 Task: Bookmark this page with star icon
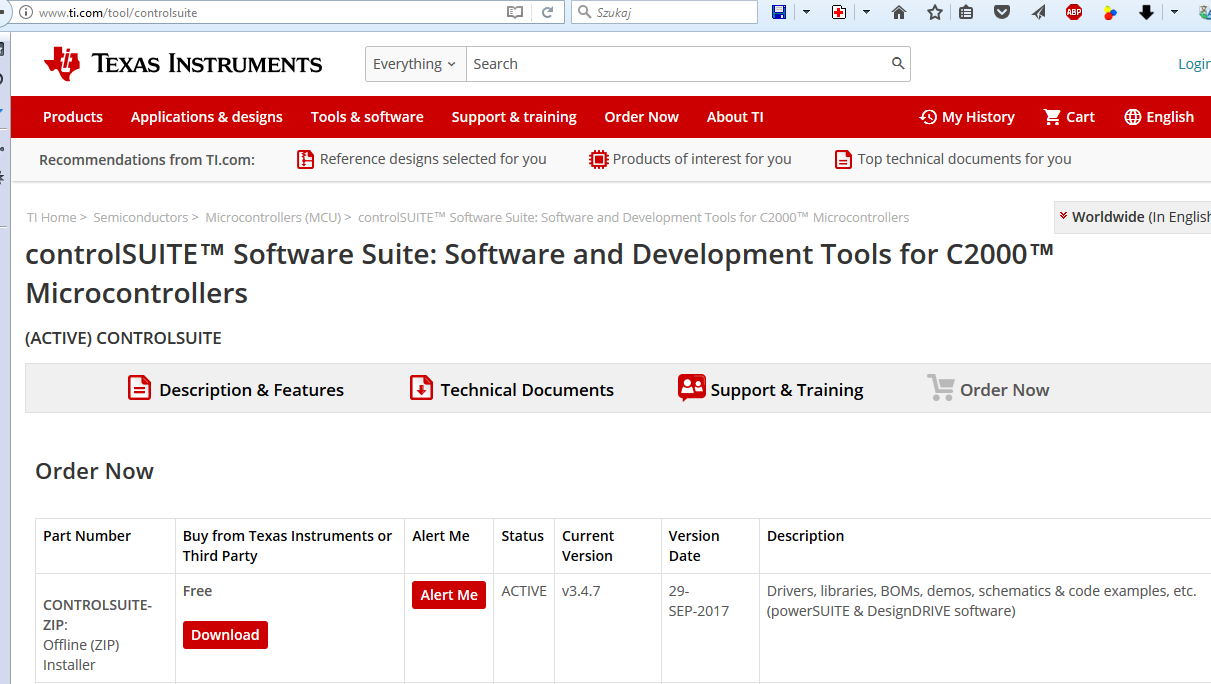(x=935, y=12)
